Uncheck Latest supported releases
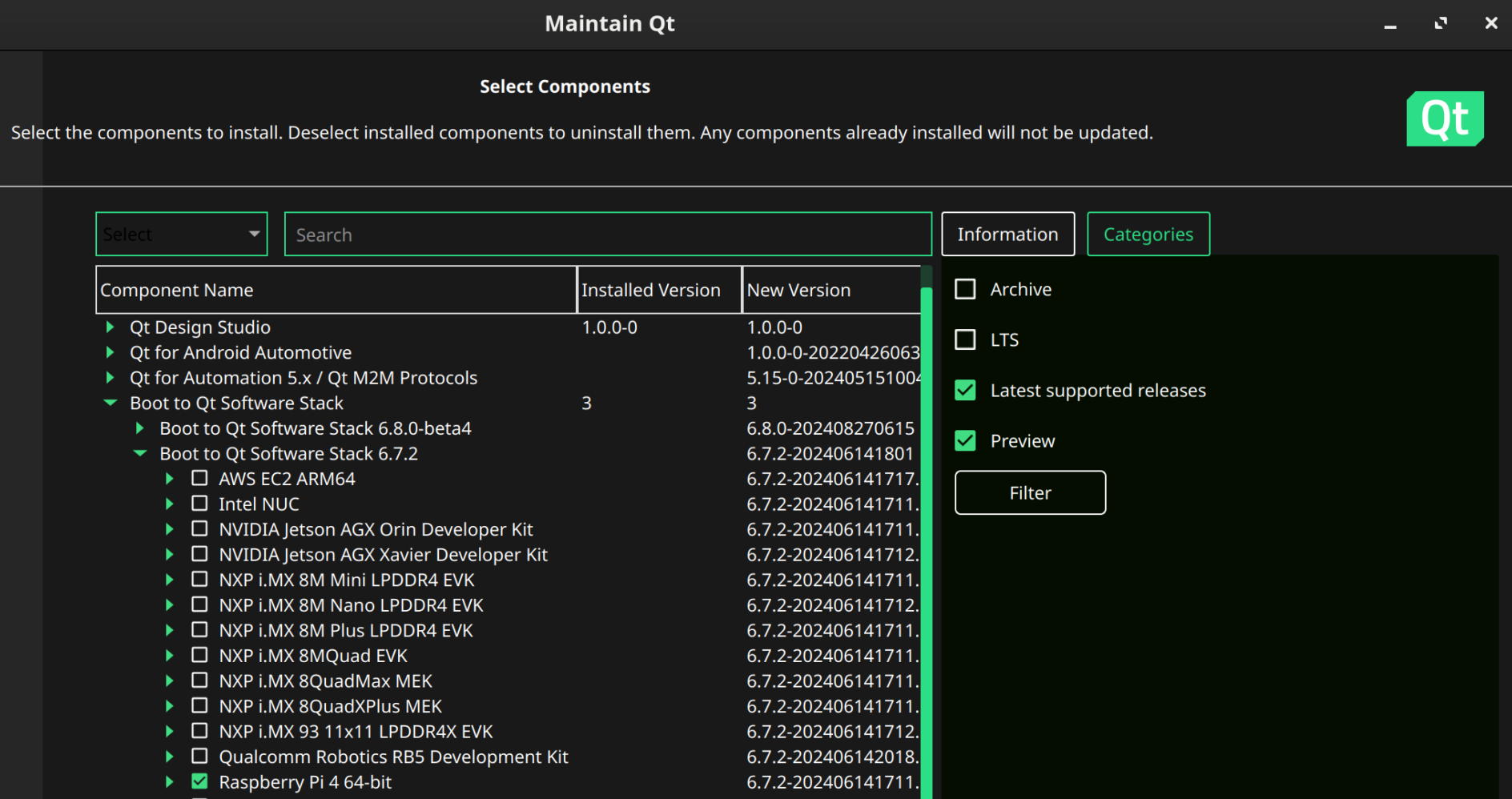The height and width of the screenshot is (799, 1512). pos(965,391)
